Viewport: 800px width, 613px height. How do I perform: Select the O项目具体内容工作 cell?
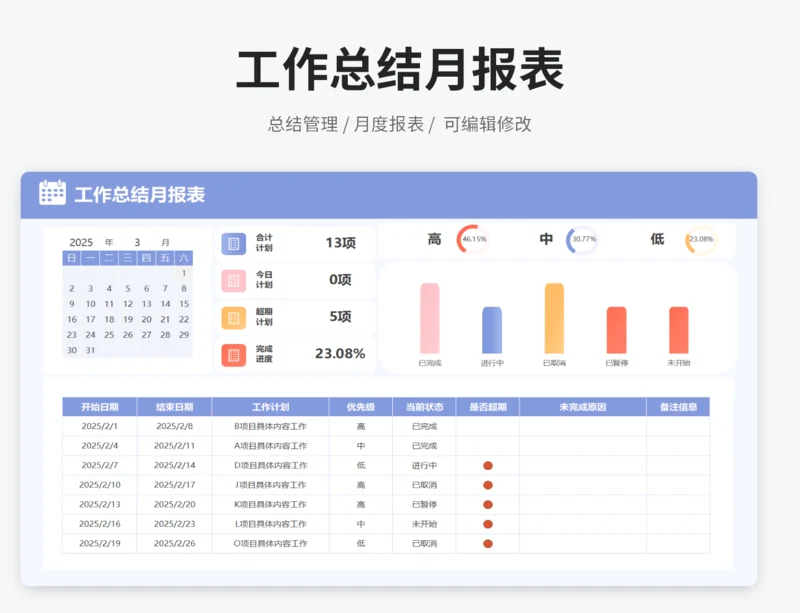tap(270, 544)
